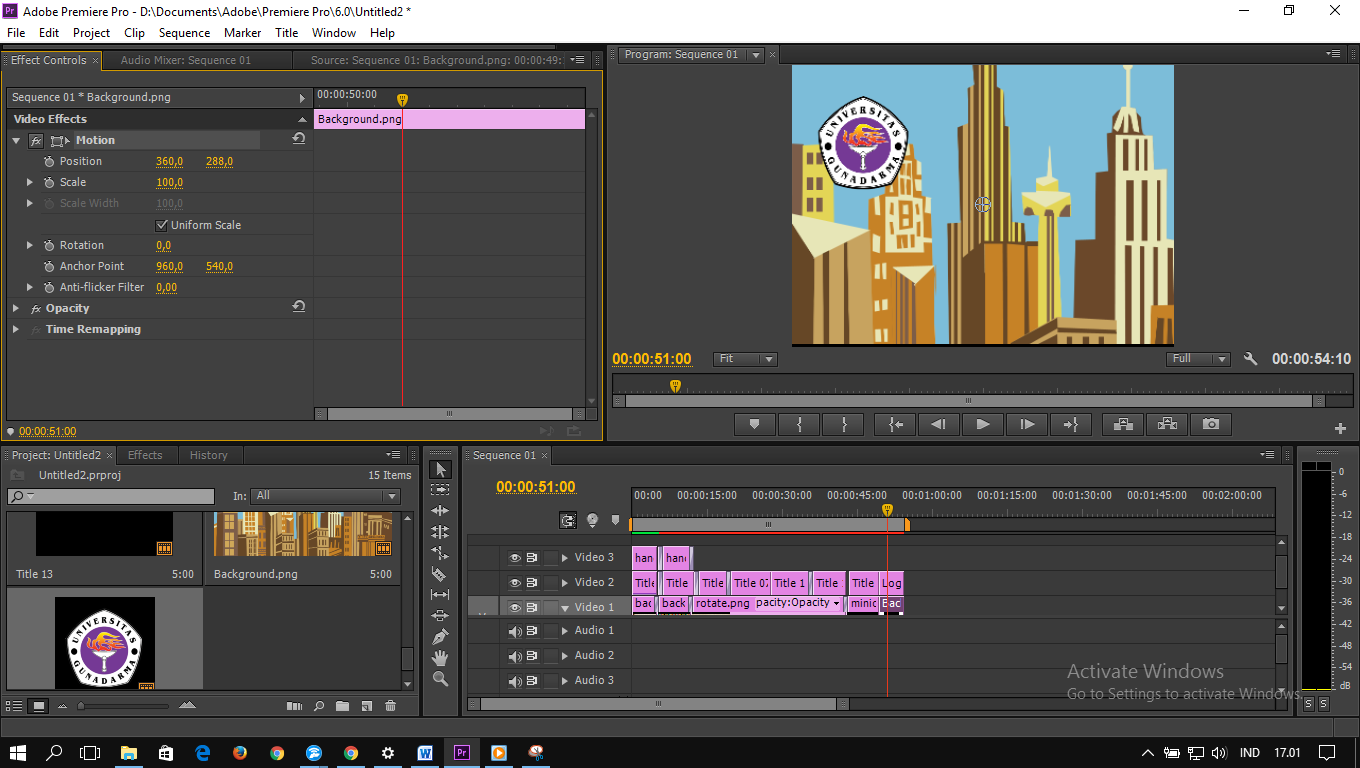Open the project bin items filter dropdown

(325, 495)
